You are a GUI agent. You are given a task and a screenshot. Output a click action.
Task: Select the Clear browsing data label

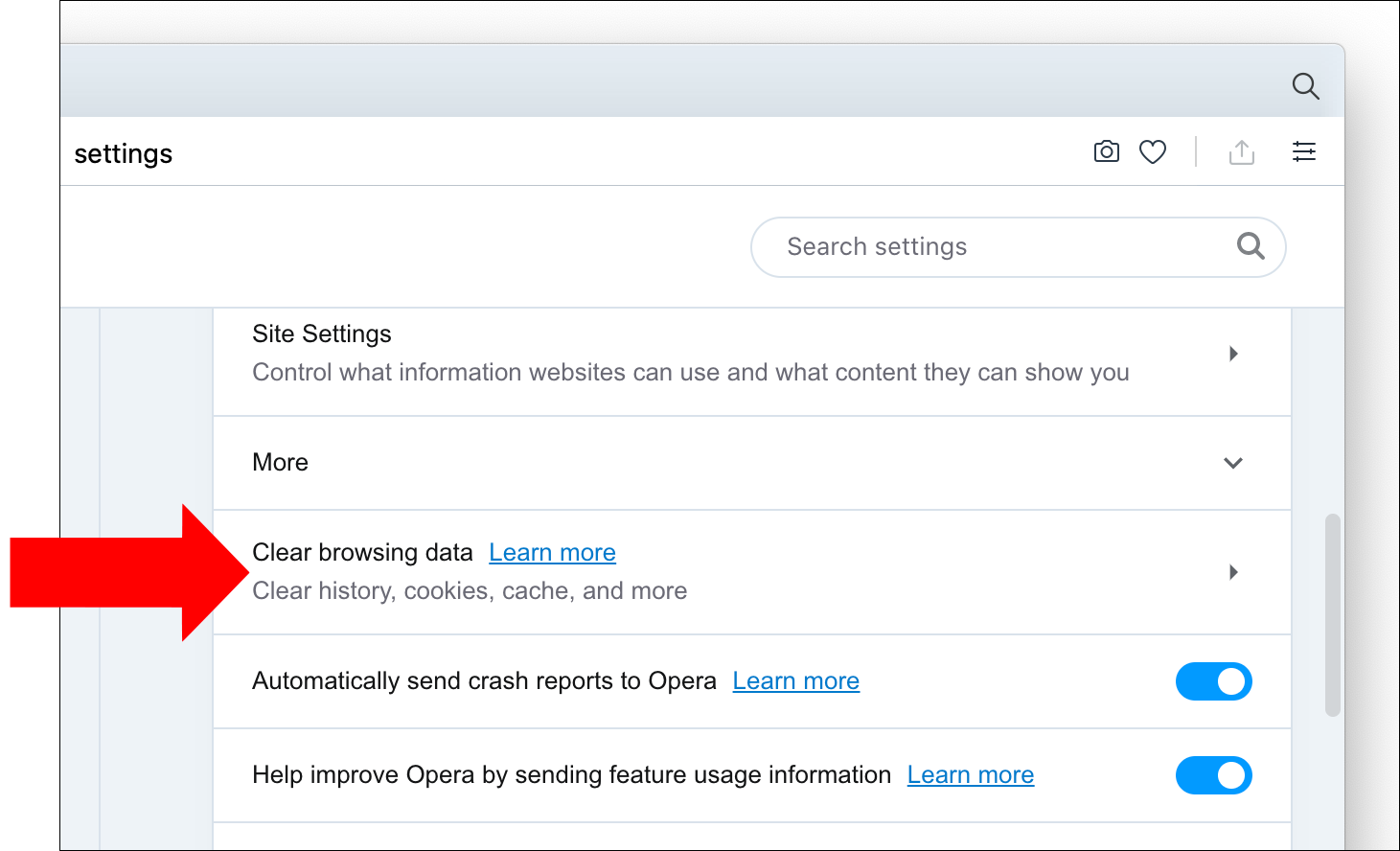[362, 553]
